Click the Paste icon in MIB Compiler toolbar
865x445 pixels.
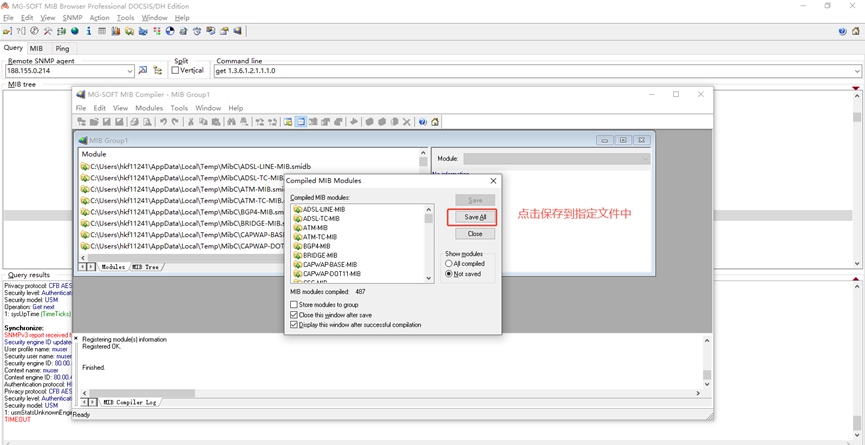click(215, 122)
